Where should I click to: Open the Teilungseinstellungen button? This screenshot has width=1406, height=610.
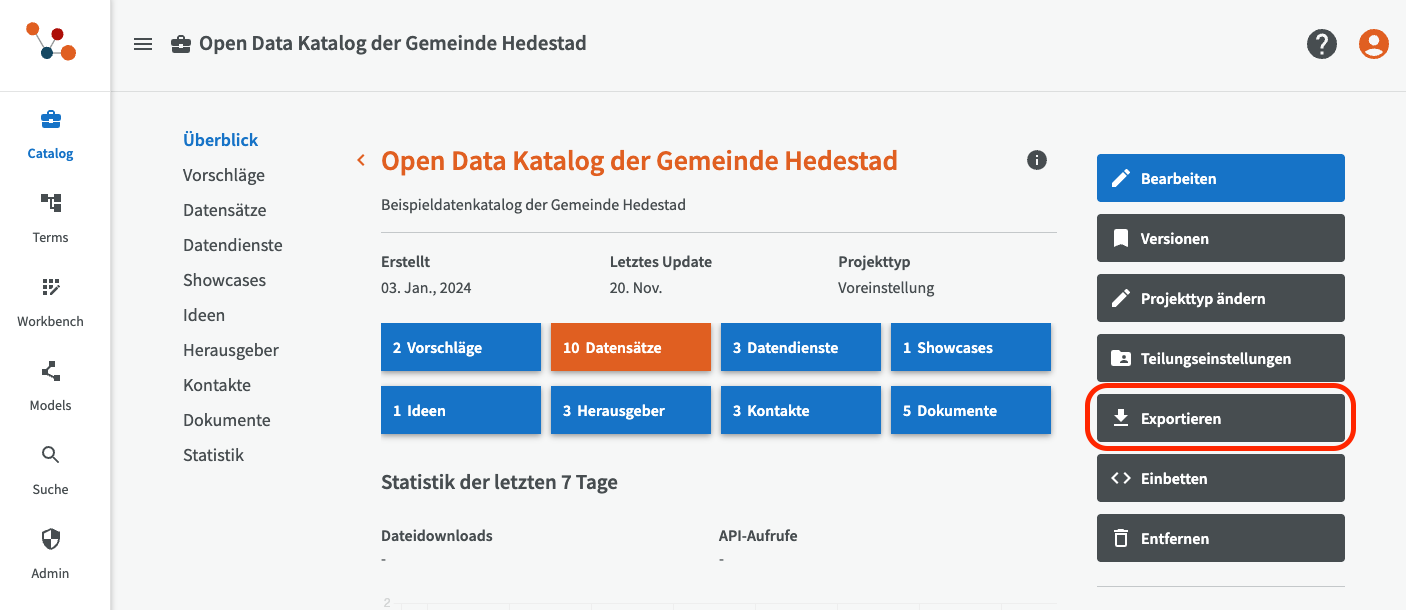click(x=1220, y=359)
